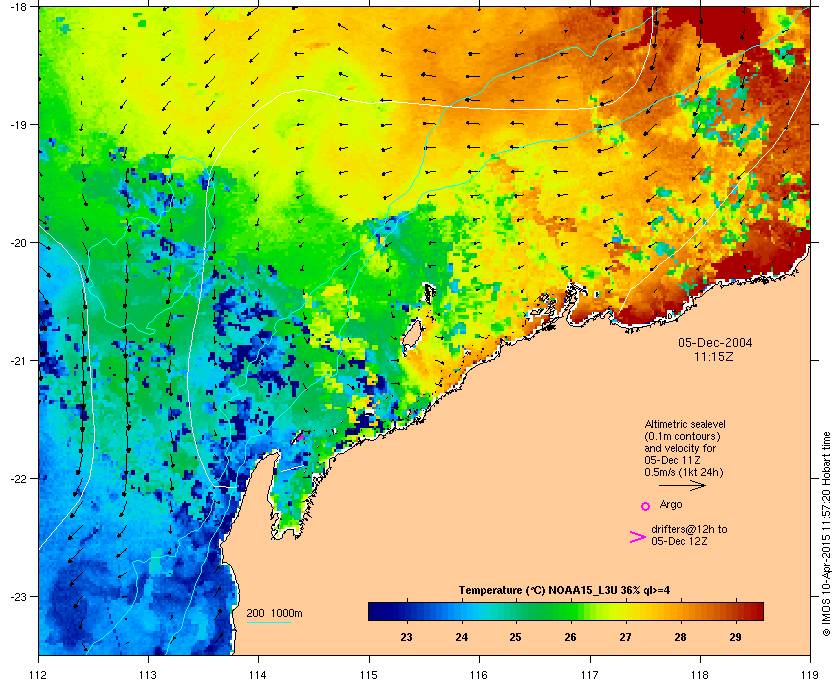This screenshot has height=680, width=840.
Task: Click the colorbar tick label 25
Action: coord(515,637)
